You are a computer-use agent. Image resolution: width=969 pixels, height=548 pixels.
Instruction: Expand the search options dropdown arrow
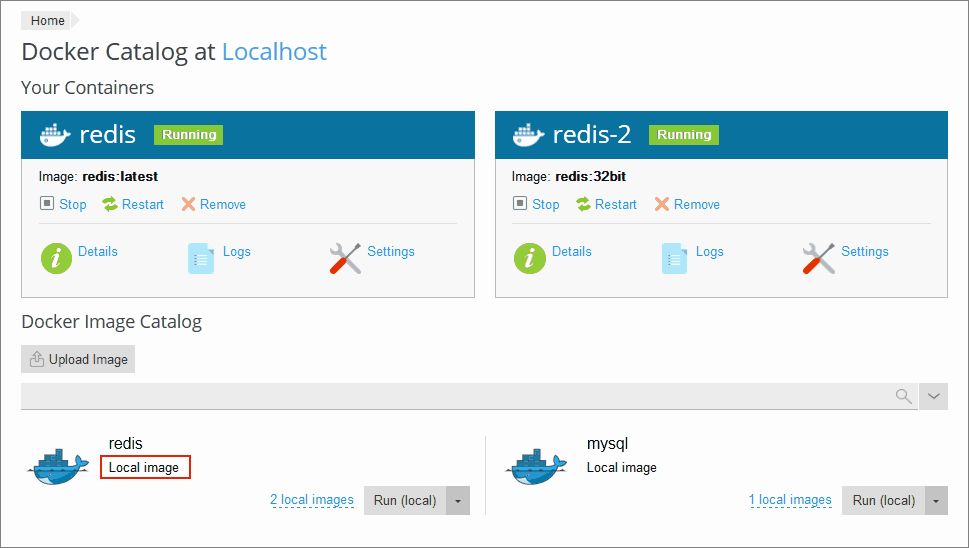click(x=933, y=397)
